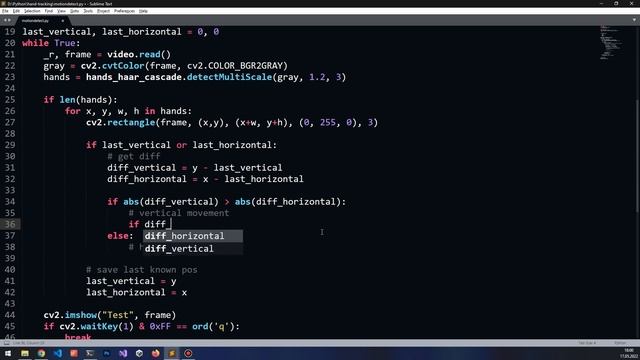
Task: Click 'break' keyword on line 46
Action: click(78, 337)
